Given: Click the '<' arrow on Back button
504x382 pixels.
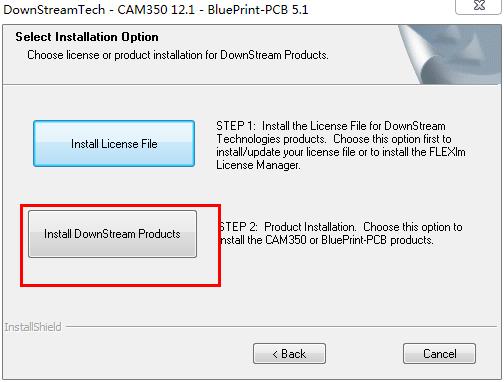Looking at the screenshot, I should pos(275,354).
